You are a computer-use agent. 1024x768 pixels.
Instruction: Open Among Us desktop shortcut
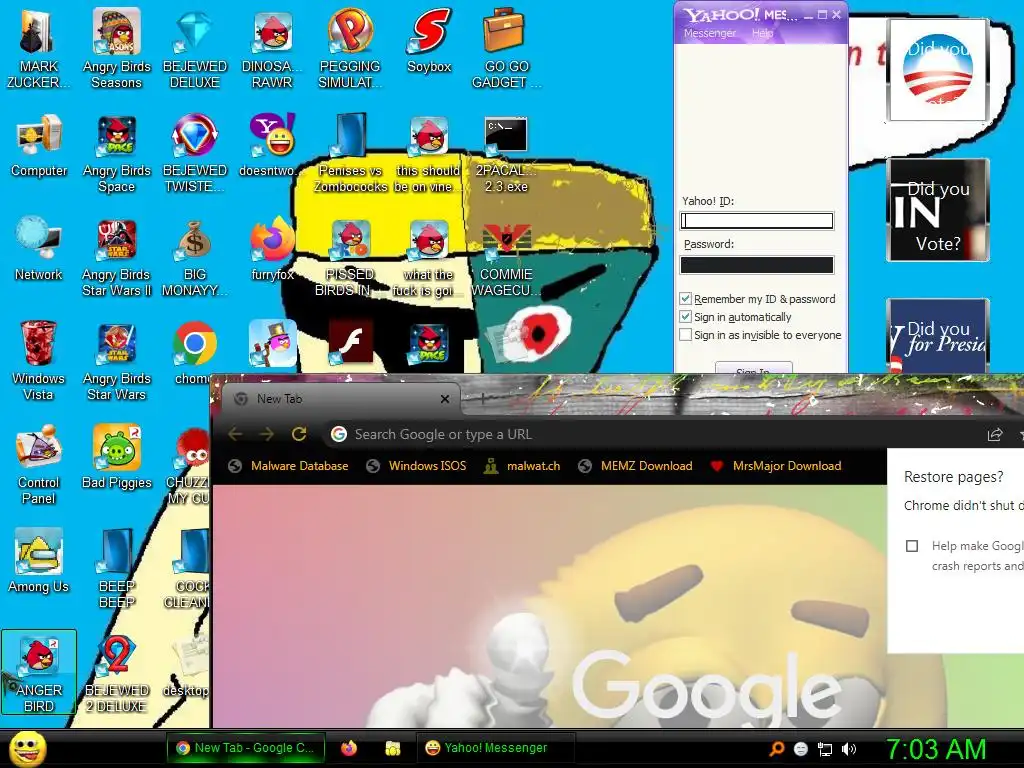tap(39, 560)
